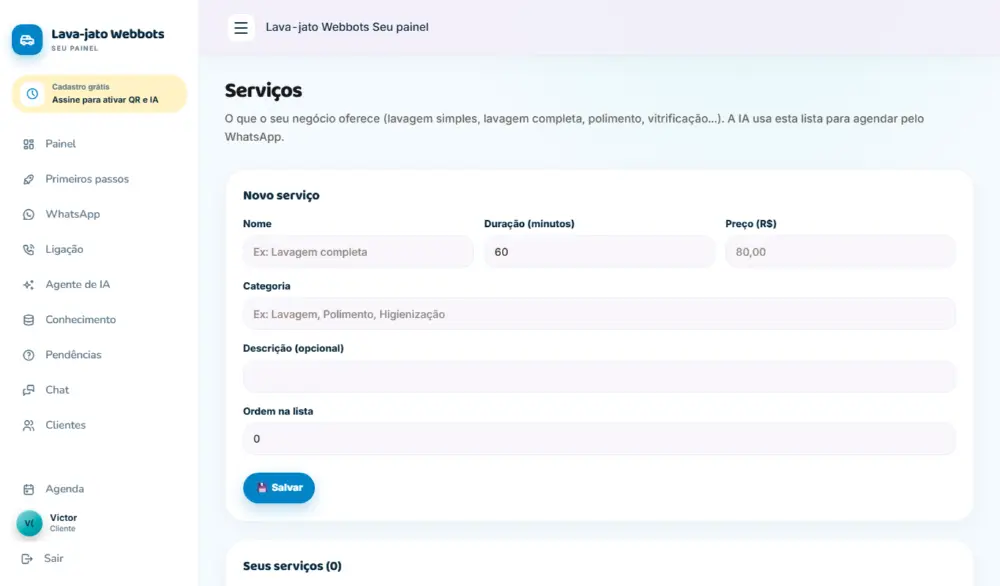Click the Lava-jato Webbots brand title
Image resolution: width=1000 pixels, height=586 pixels.
(108, 34)
